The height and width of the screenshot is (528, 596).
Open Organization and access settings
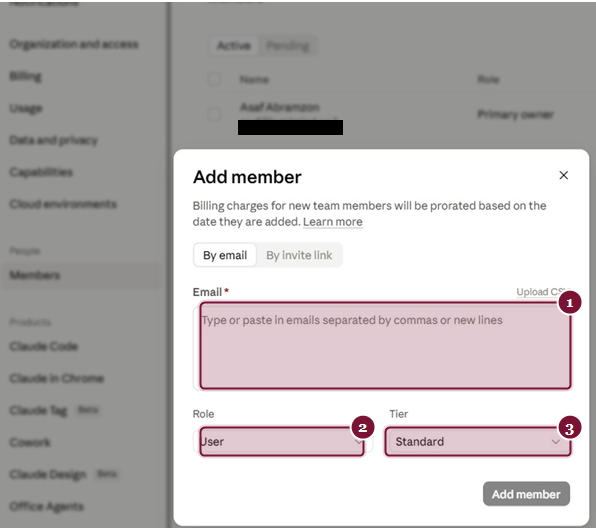pos(74,44)
